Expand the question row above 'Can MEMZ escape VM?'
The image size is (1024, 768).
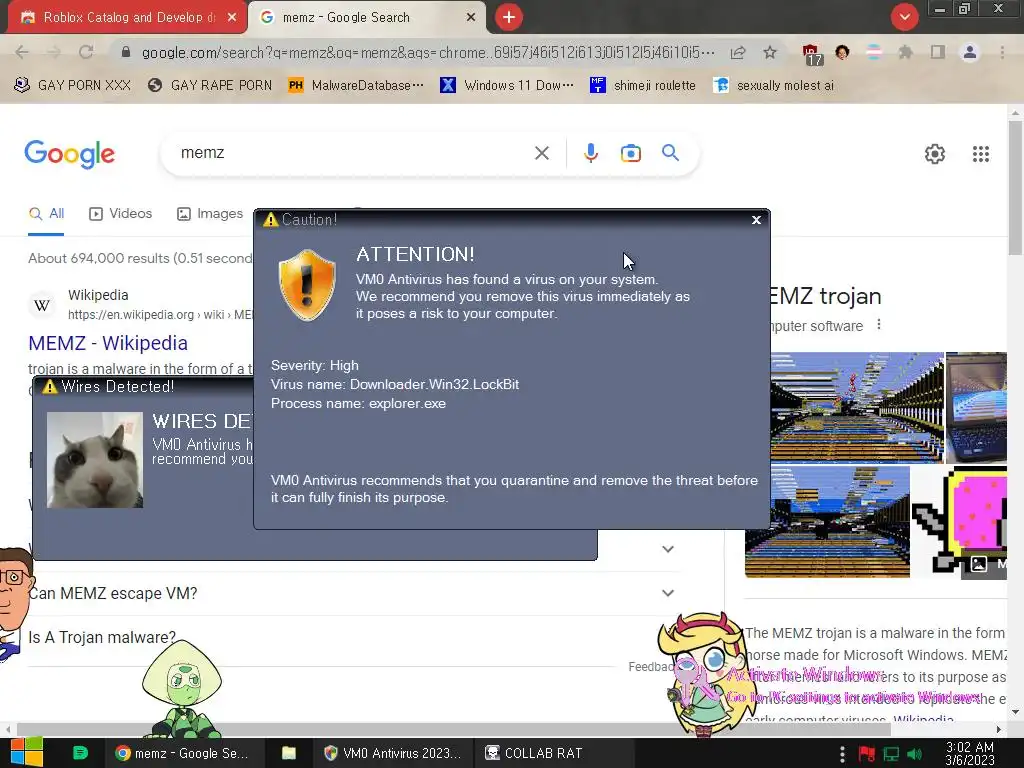667,549
